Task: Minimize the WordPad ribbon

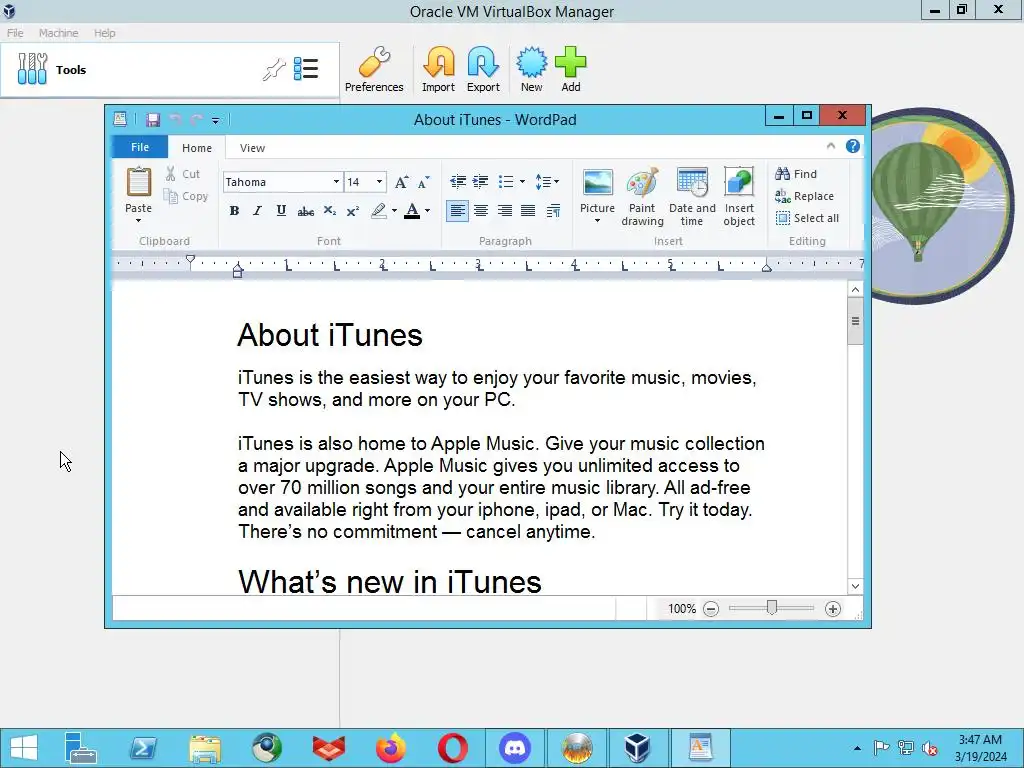Action: [x=831, y=146]
